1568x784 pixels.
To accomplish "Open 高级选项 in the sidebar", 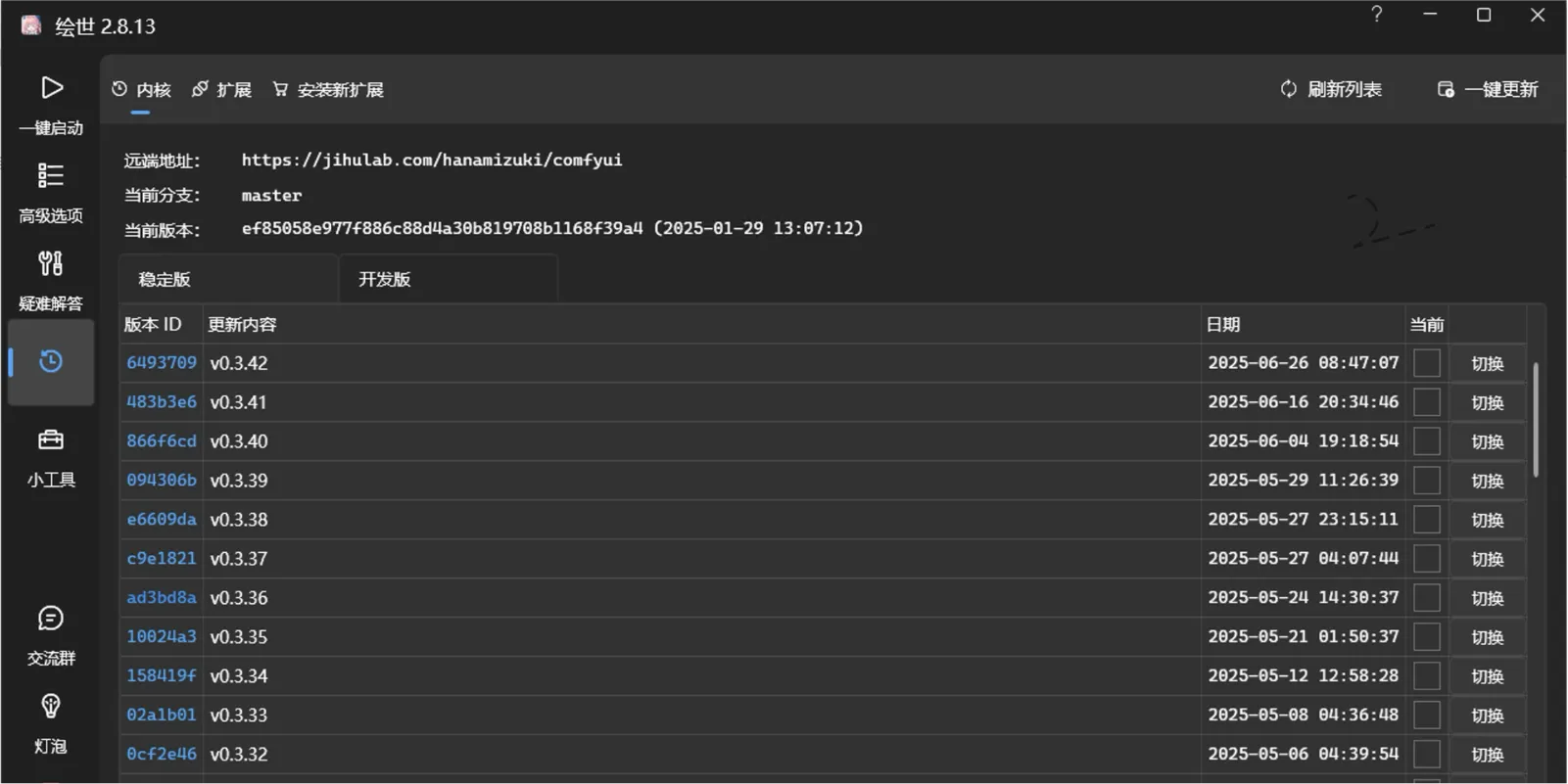I will [x=51, y=176].
